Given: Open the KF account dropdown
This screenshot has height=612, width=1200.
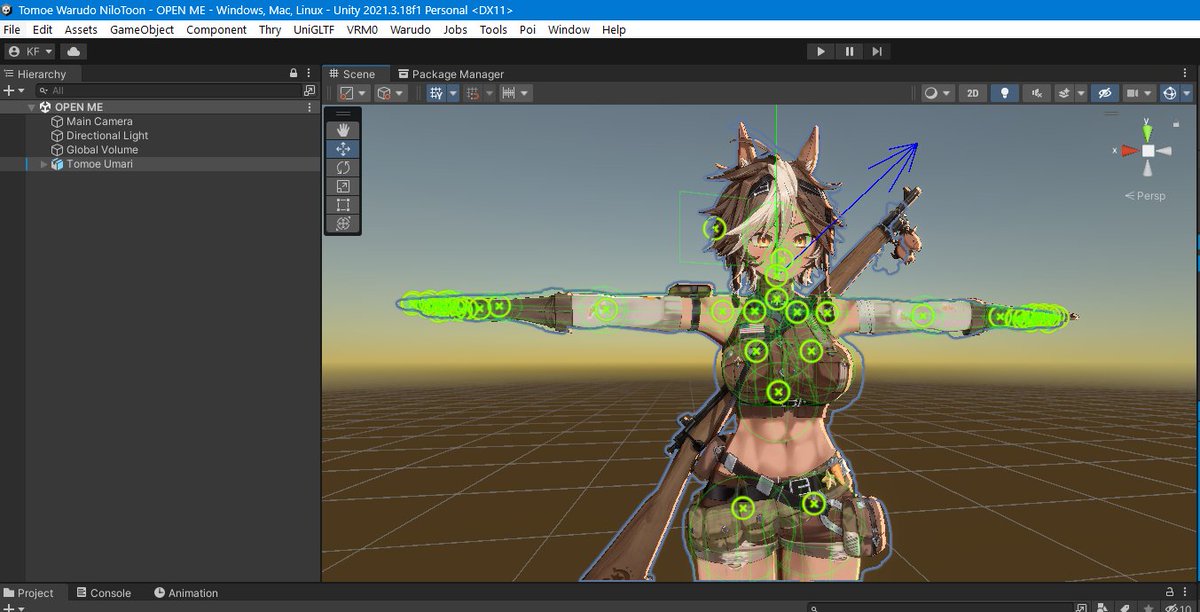Looking at the screenshot, I should (30, 51).
